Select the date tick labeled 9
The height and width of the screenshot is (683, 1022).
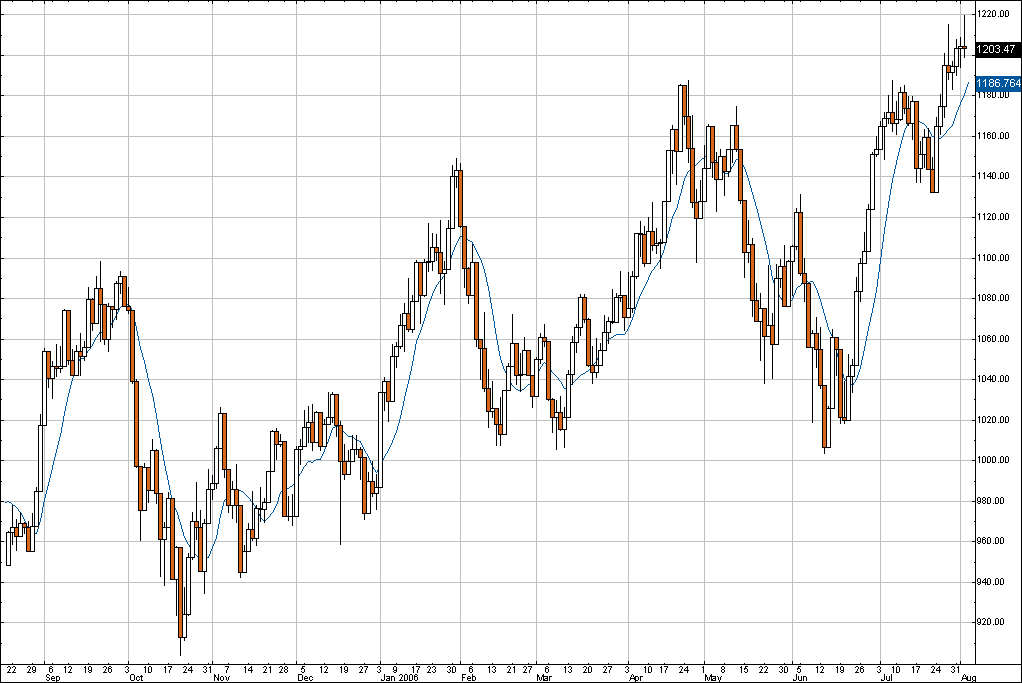coord(394,669)
